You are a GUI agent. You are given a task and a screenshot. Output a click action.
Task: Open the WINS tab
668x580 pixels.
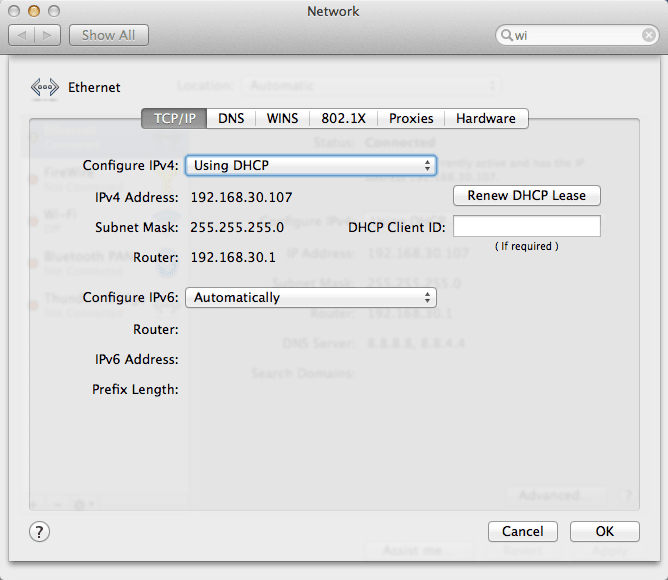click(x=282, y=118)
